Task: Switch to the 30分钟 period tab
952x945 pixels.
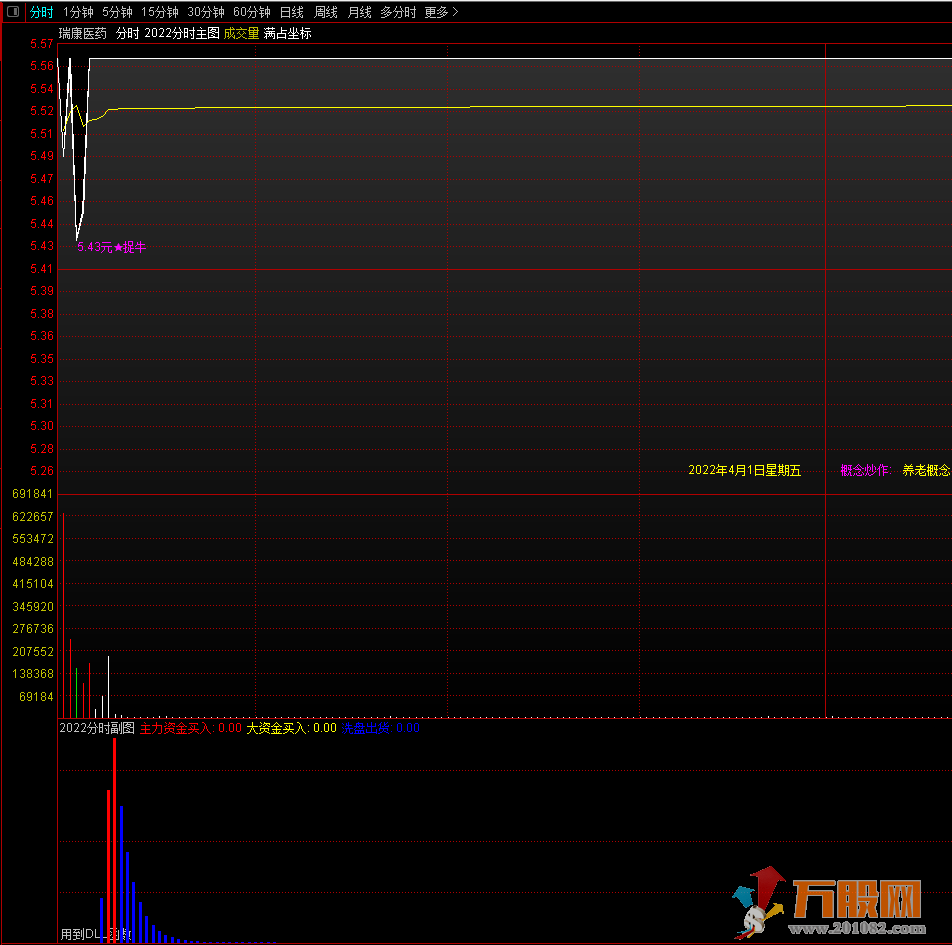Action: pyautogui.click(x=206, y=12)
